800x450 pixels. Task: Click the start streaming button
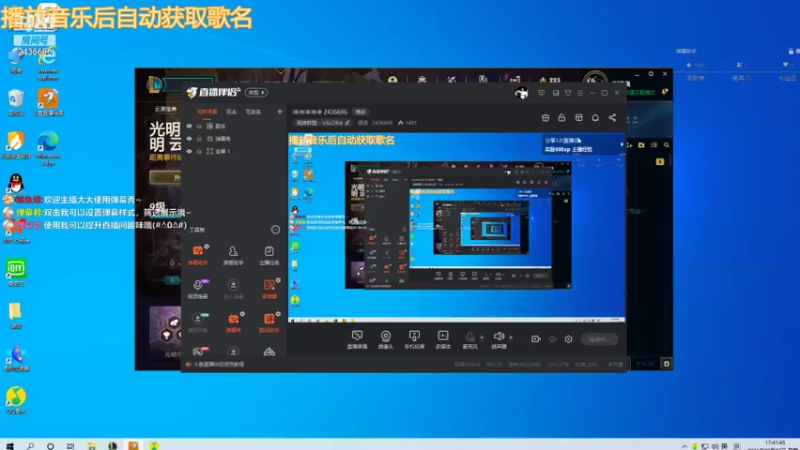tap(599, 339)
